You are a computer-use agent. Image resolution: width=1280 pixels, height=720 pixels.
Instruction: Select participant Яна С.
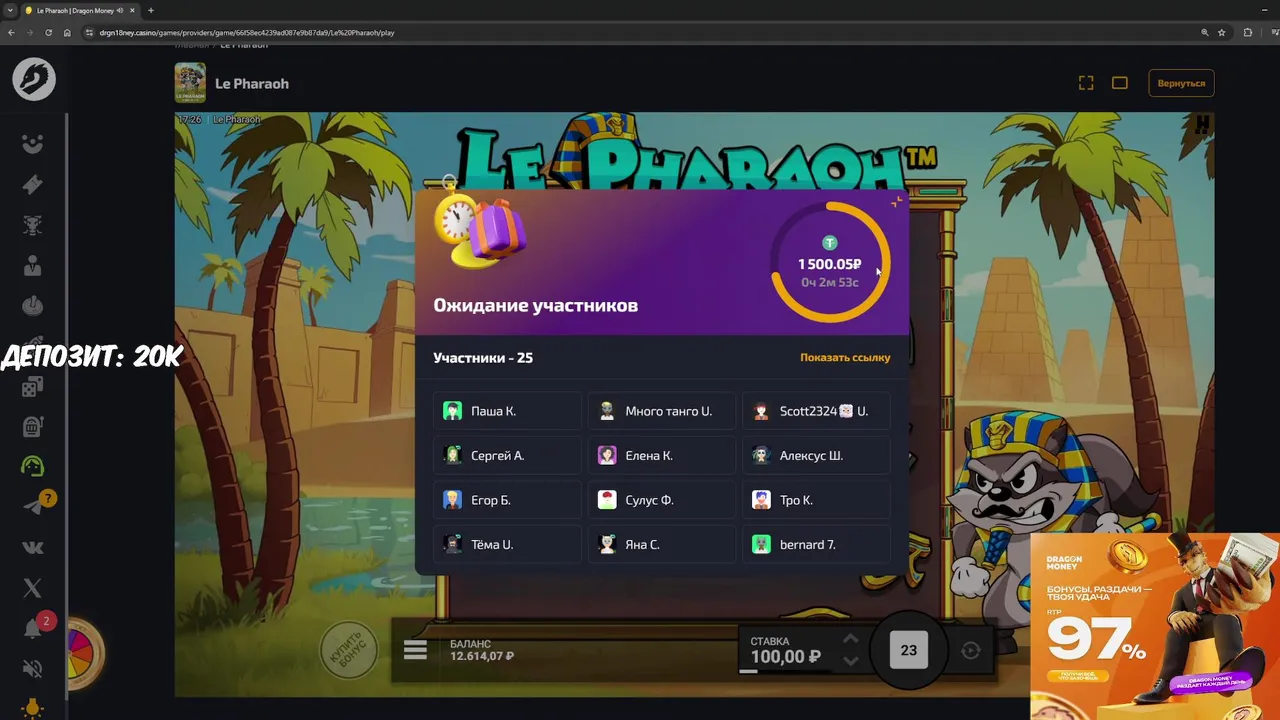tap(661, 544)
